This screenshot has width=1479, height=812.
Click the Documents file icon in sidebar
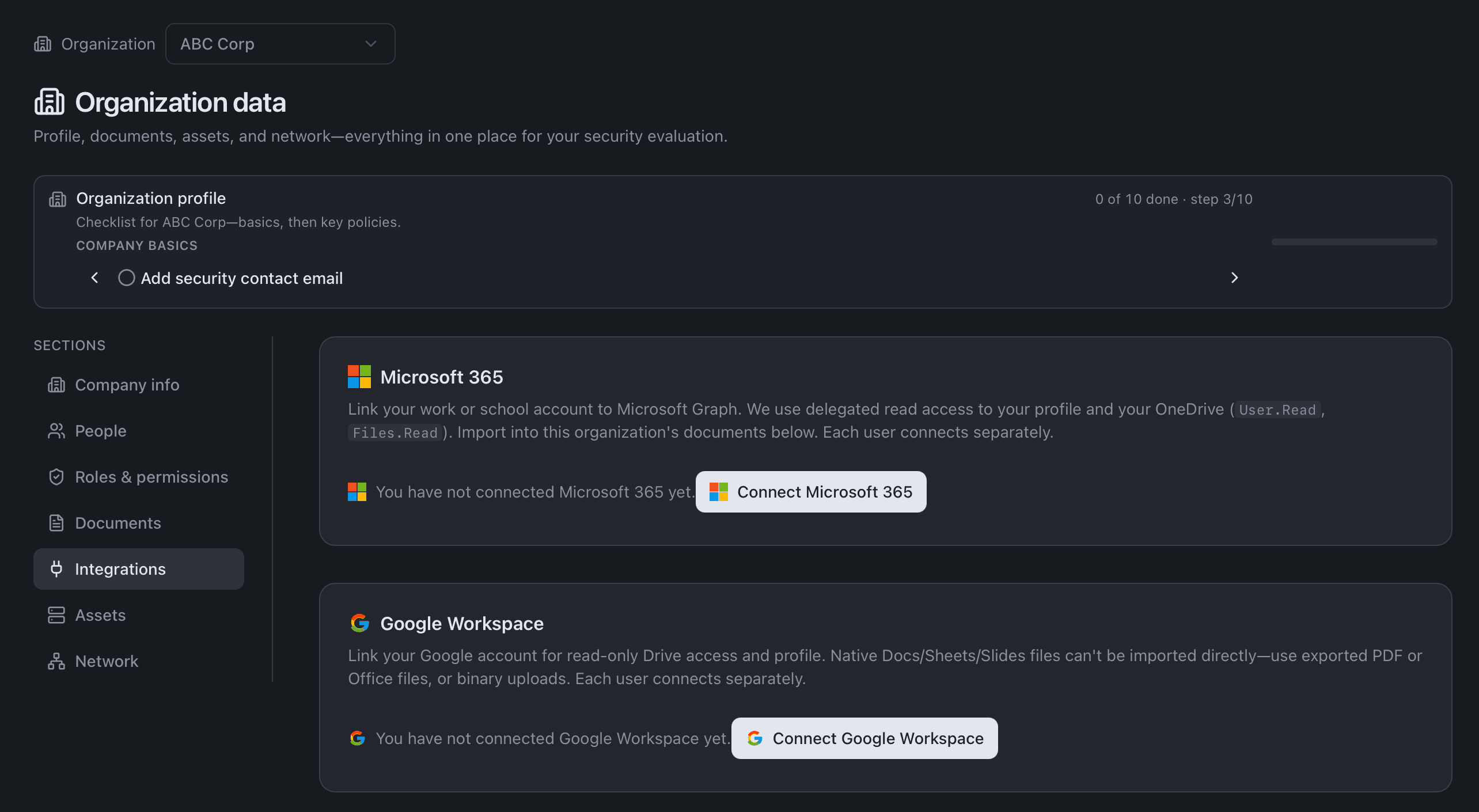pyautogui.click(x=56, y=522)
